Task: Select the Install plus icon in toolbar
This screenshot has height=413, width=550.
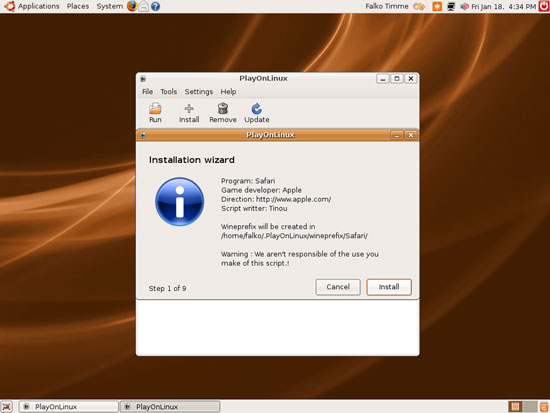Action: tap(189, 108)
